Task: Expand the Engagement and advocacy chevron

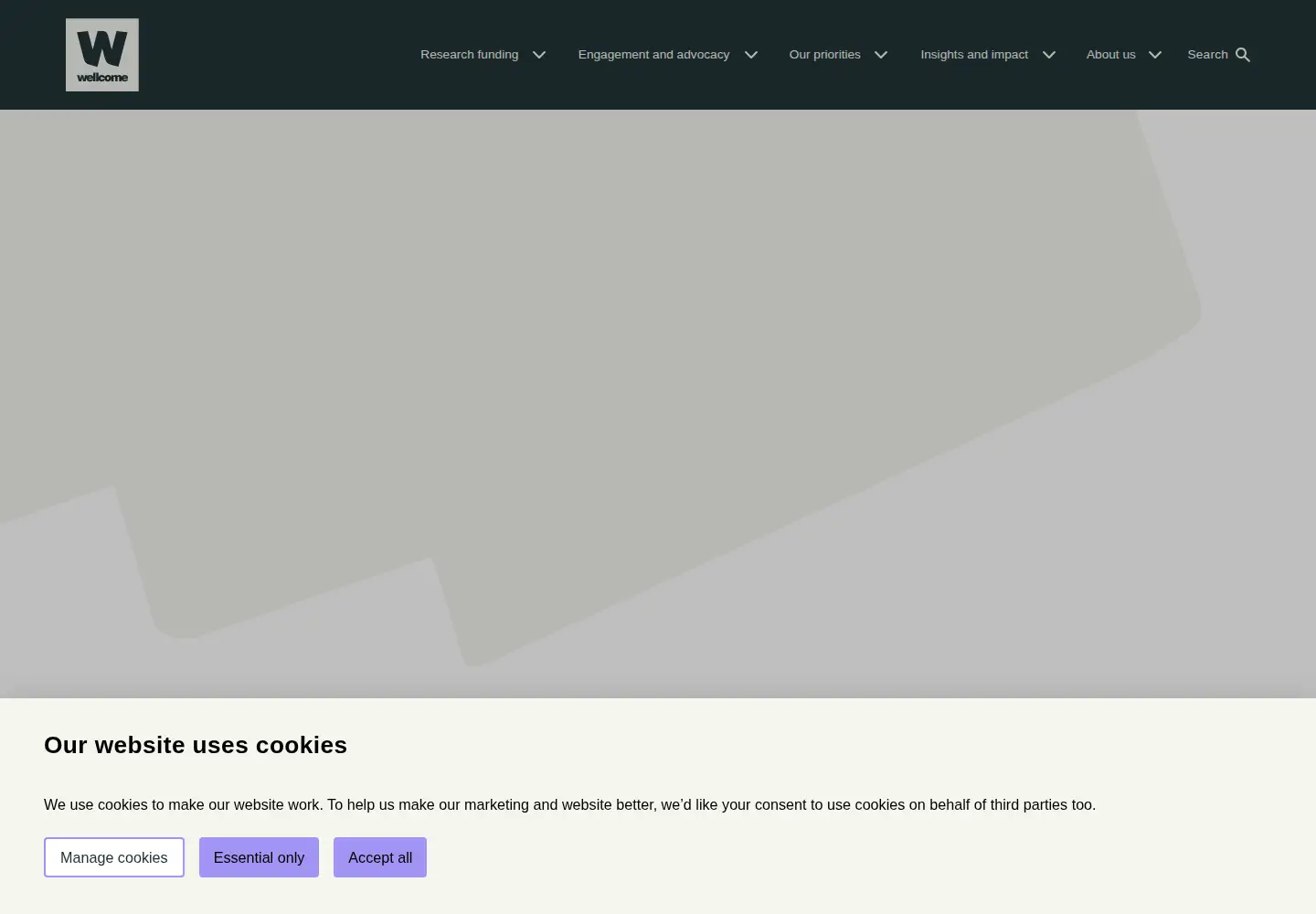Action: click(751, 55)
